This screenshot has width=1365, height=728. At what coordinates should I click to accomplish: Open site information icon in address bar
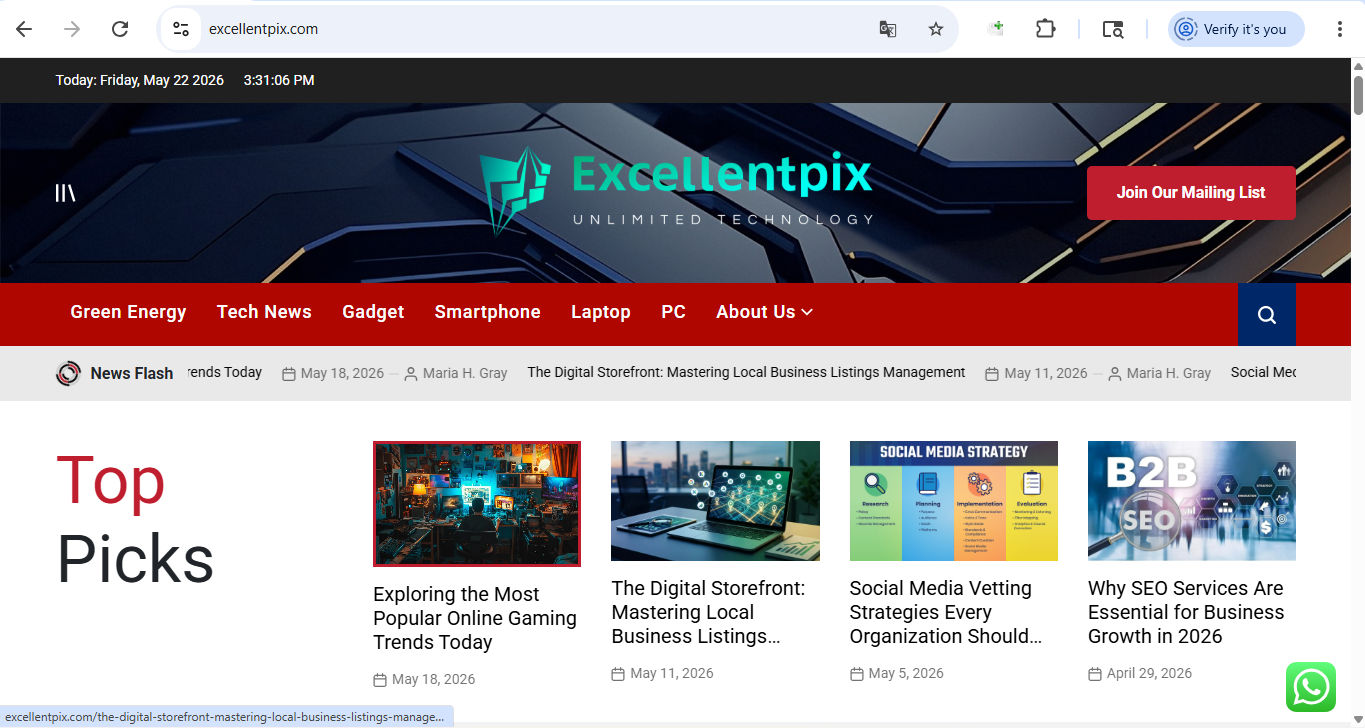[181, 29]
